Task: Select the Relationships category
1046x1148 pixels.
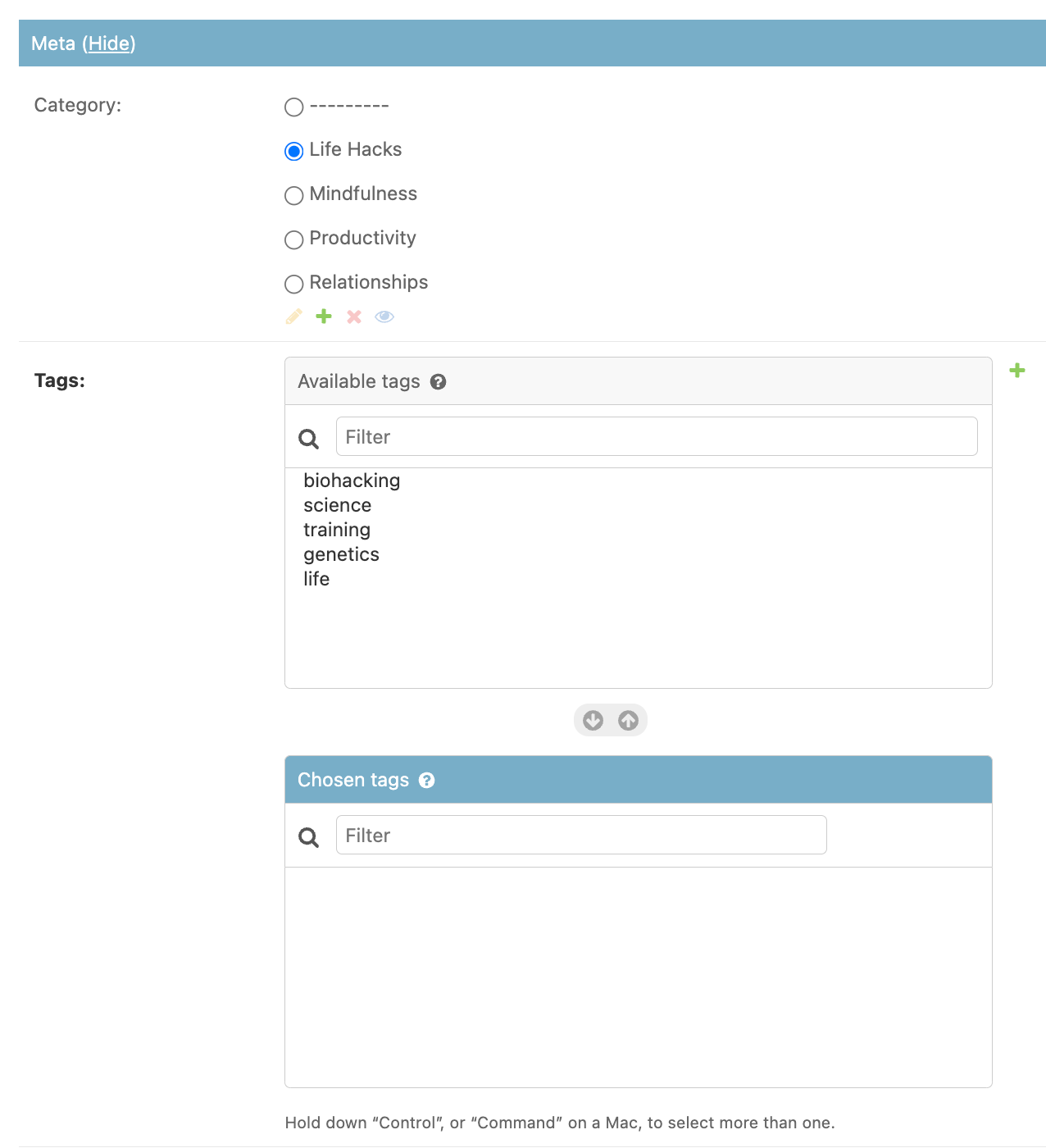Action: tap(293, 284)
